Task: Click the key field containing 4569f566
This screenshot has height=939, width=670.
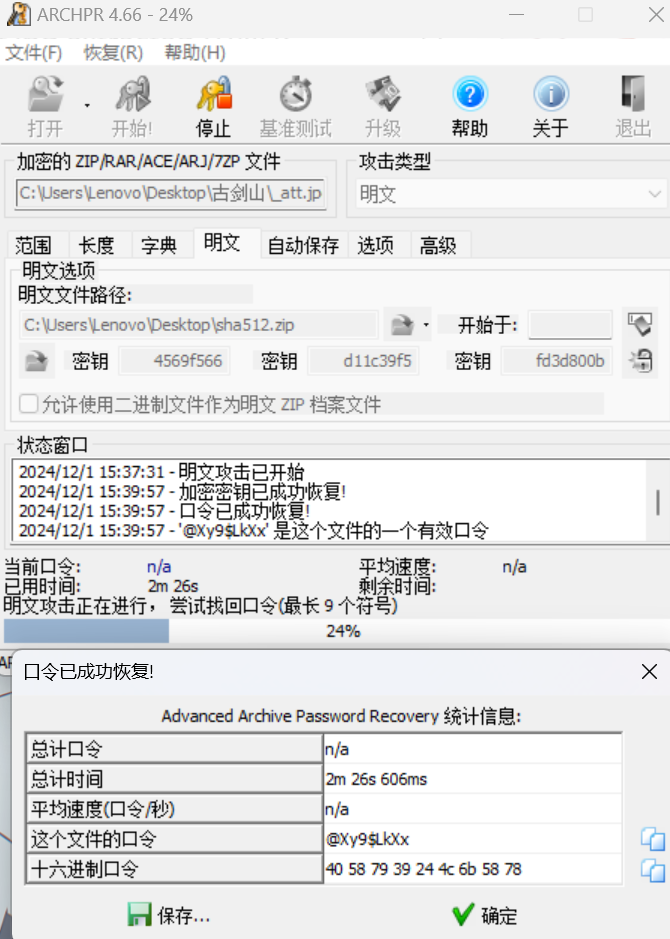Action: tap(174, 361)
